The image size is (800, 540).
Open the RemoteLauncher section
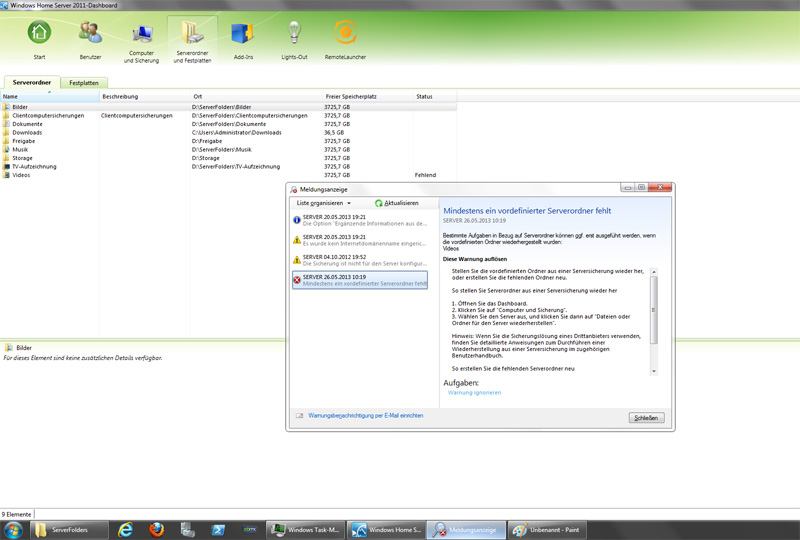point(345,40)
